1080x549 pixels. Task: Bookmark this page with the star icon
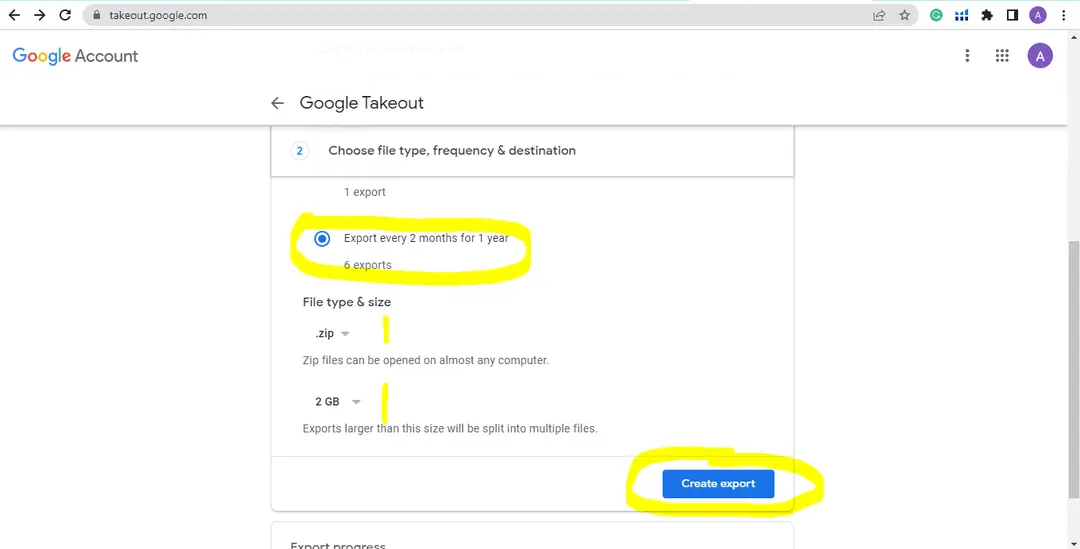click(x=904, y=14)
